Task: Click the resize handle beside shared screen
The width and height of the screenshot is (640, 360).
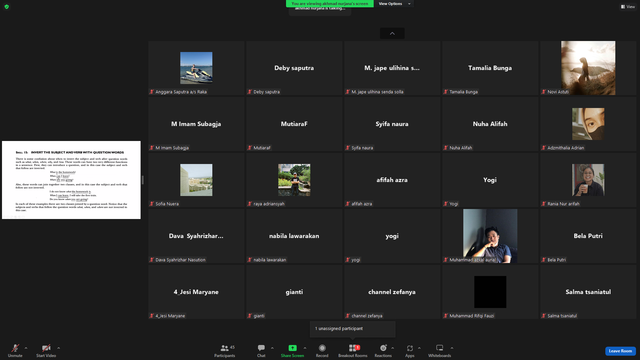Action: point(142,180)
